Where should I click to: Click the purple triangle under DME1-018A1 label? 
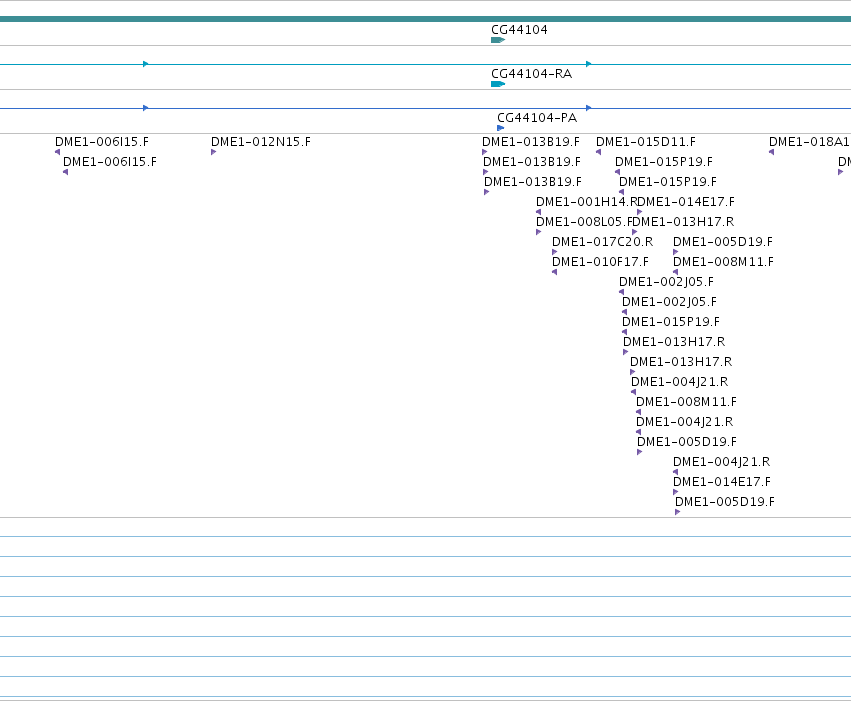[x=771, y=152]
